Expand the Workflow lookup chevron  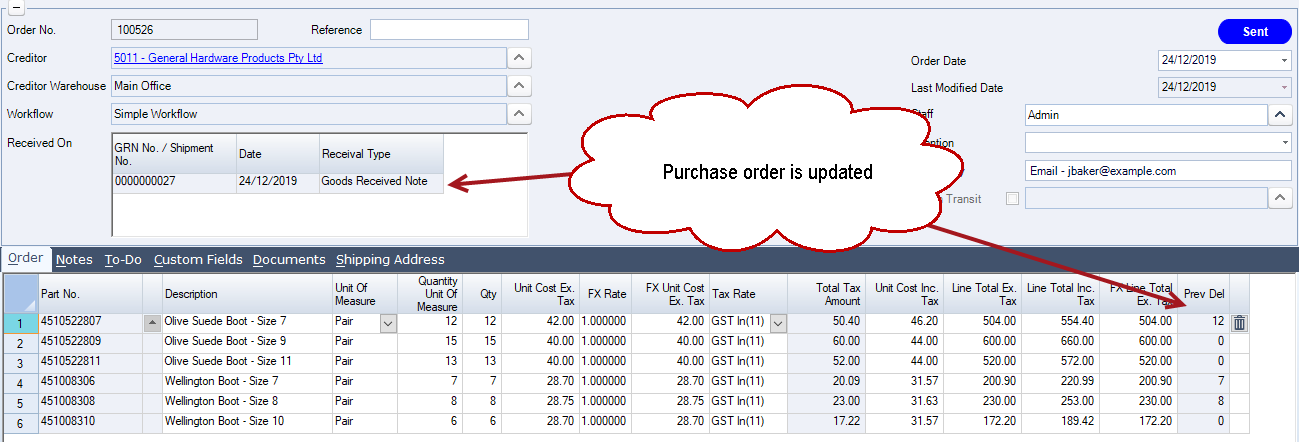click(x=517, y=114)
